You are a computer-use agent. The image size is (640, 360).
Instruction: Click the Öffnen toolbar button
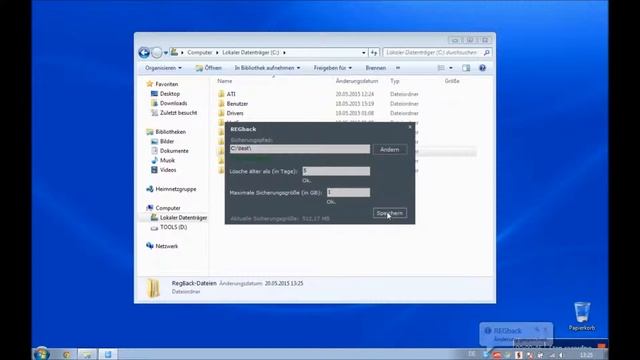[209, 68]
